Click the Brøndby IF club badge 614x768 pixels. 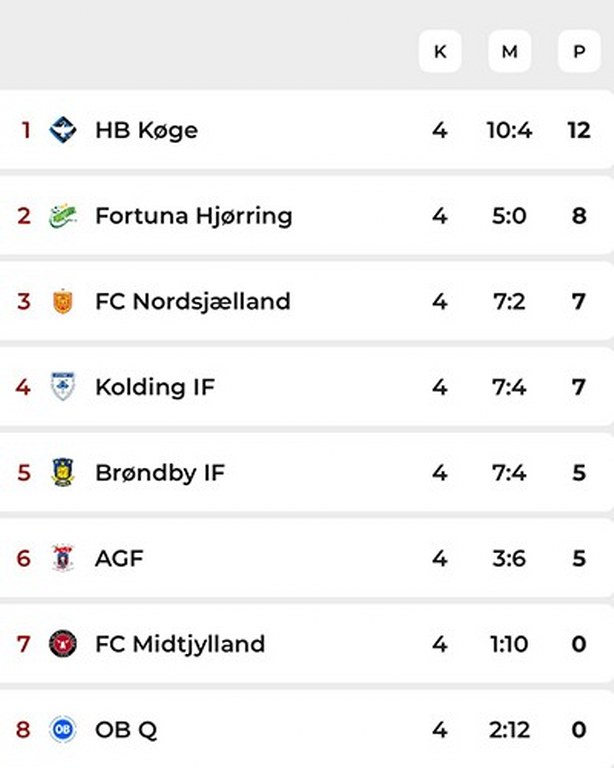[x=63, y=473]
